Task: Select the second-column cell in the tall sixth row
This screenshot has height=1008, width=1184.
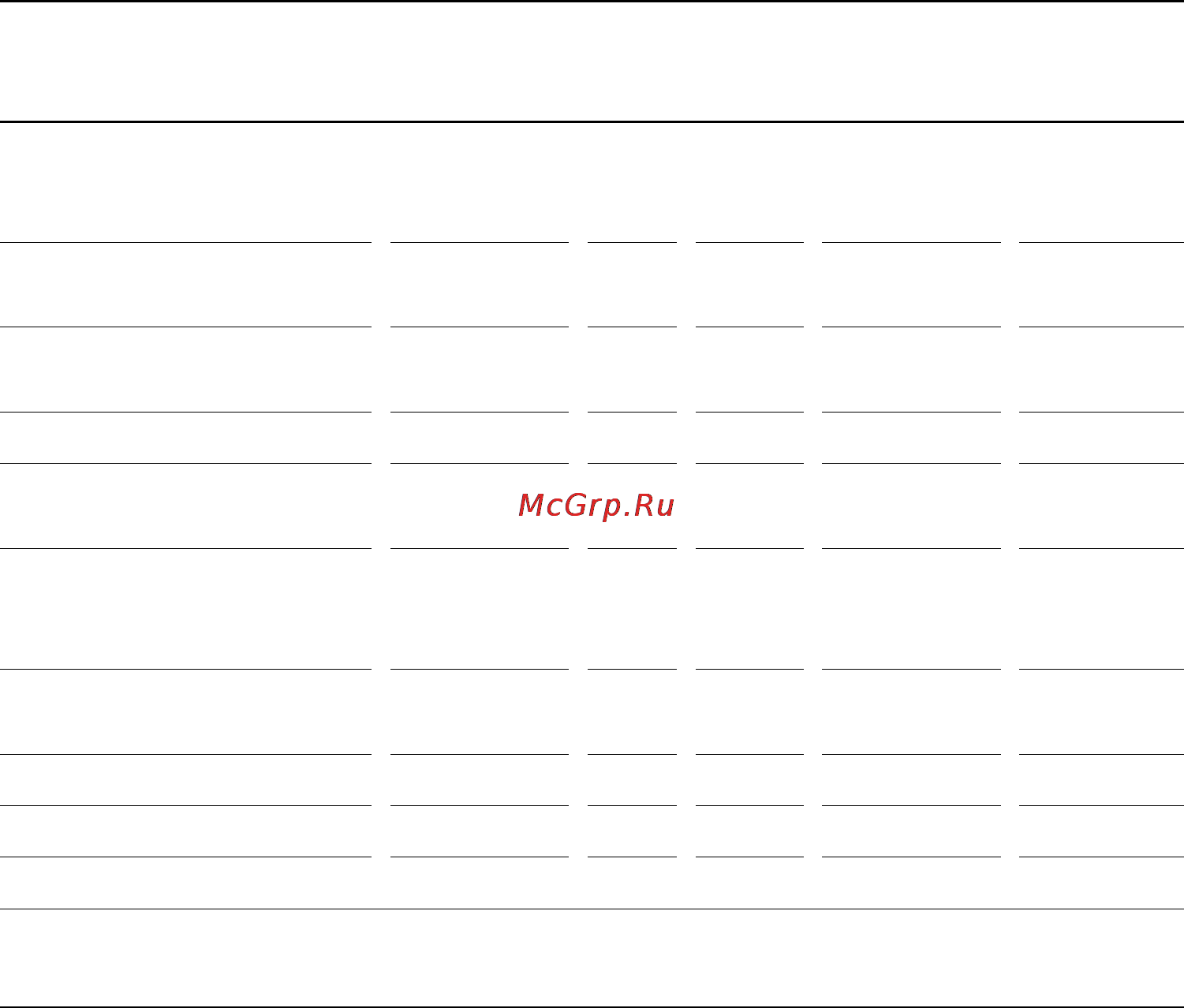Action: (x=480, y=609)
